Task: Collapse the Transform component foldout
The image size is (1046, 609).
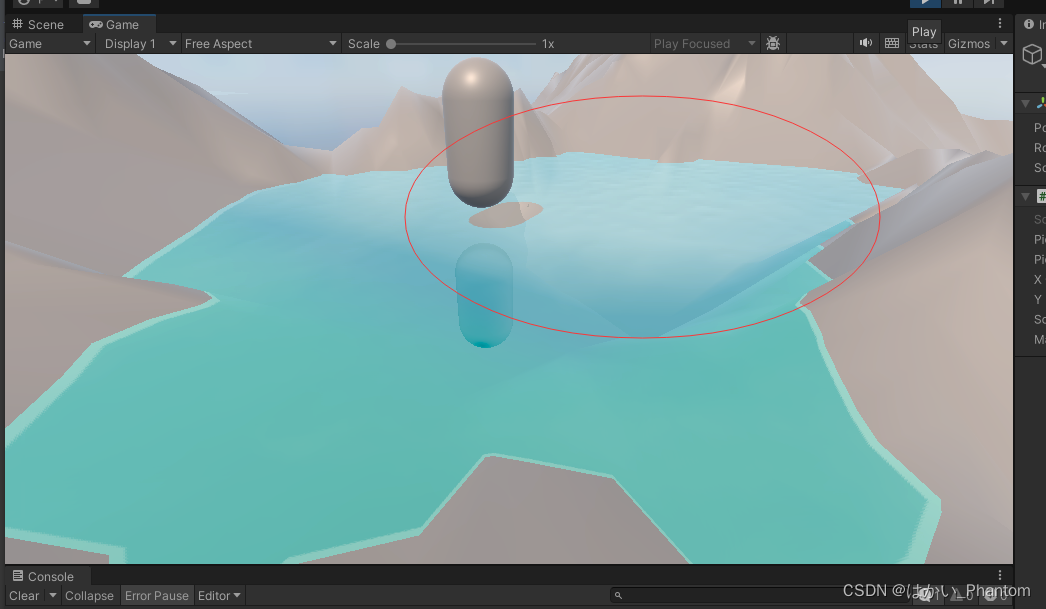Action: (x=1026, y=104)
